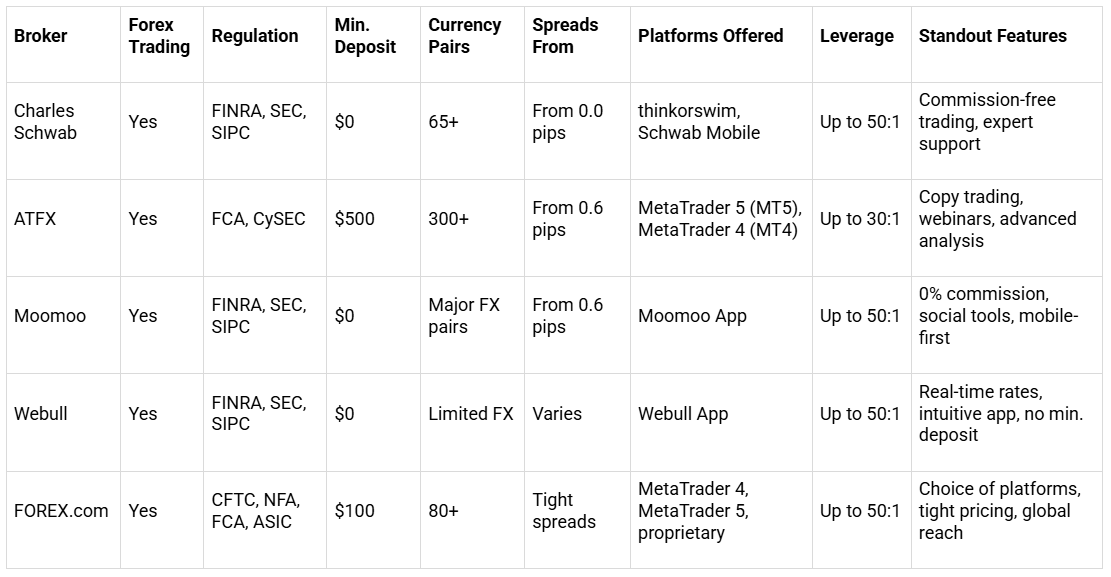Click the ATFX broker name

tap(35, 219)
